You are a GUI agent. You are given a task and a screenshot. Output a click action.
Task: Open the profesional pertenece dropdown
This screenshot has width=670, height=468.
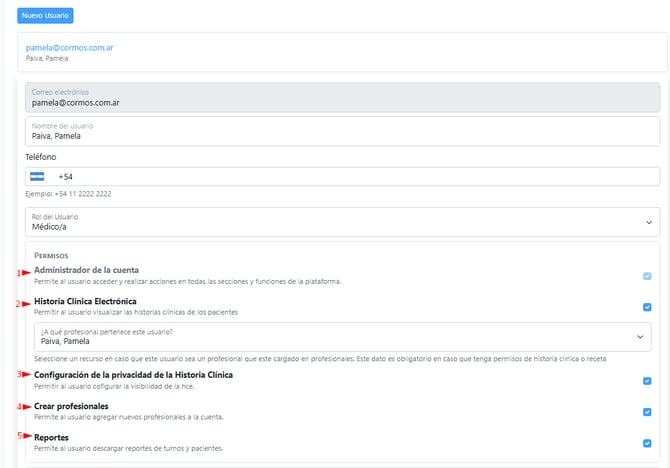(342, 337)
